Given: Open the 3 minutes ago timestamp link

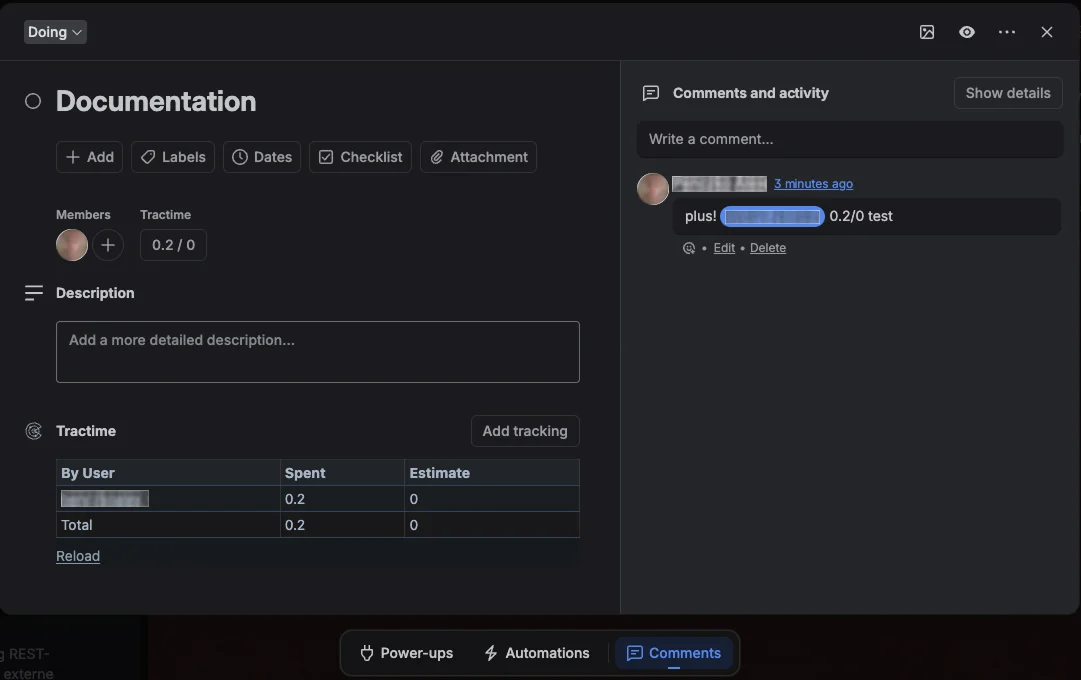Looking at the screenshot, I should click(x=814, y=183).
